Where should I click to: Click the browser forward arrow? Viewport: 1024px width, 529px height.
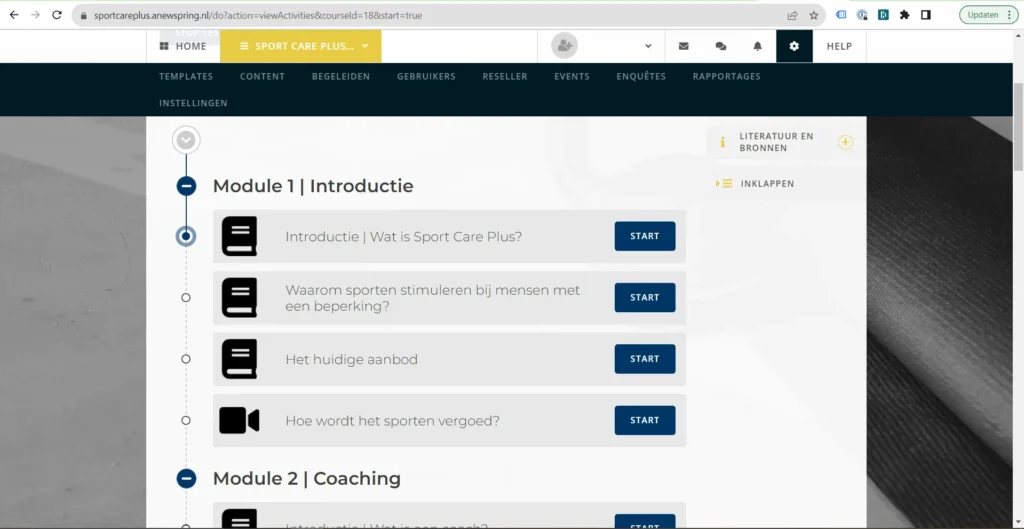(x=35, y=15)
